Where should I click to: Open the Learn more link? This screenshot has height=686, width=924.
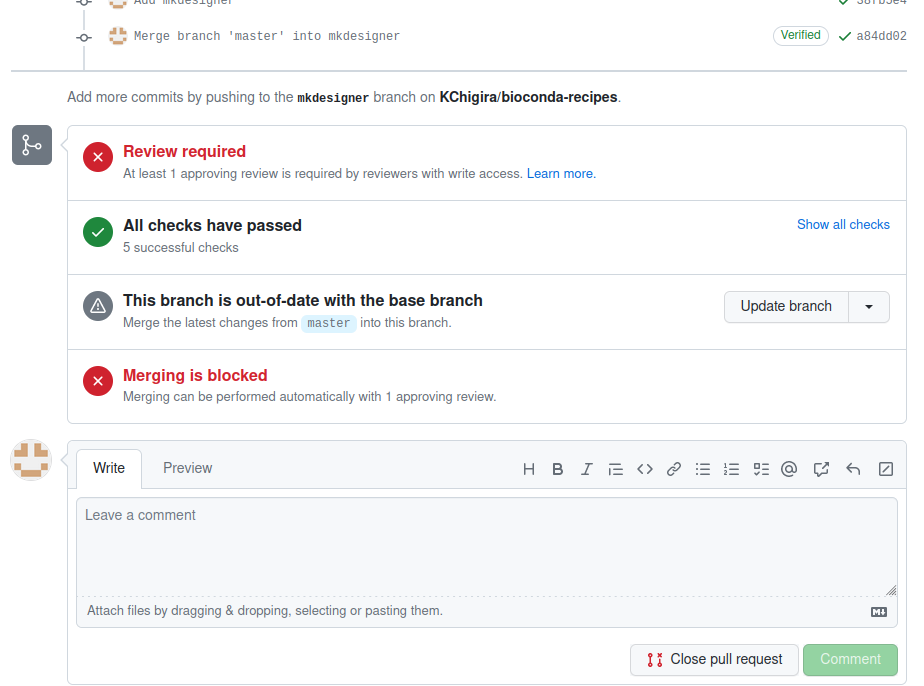tap(561, 174)
